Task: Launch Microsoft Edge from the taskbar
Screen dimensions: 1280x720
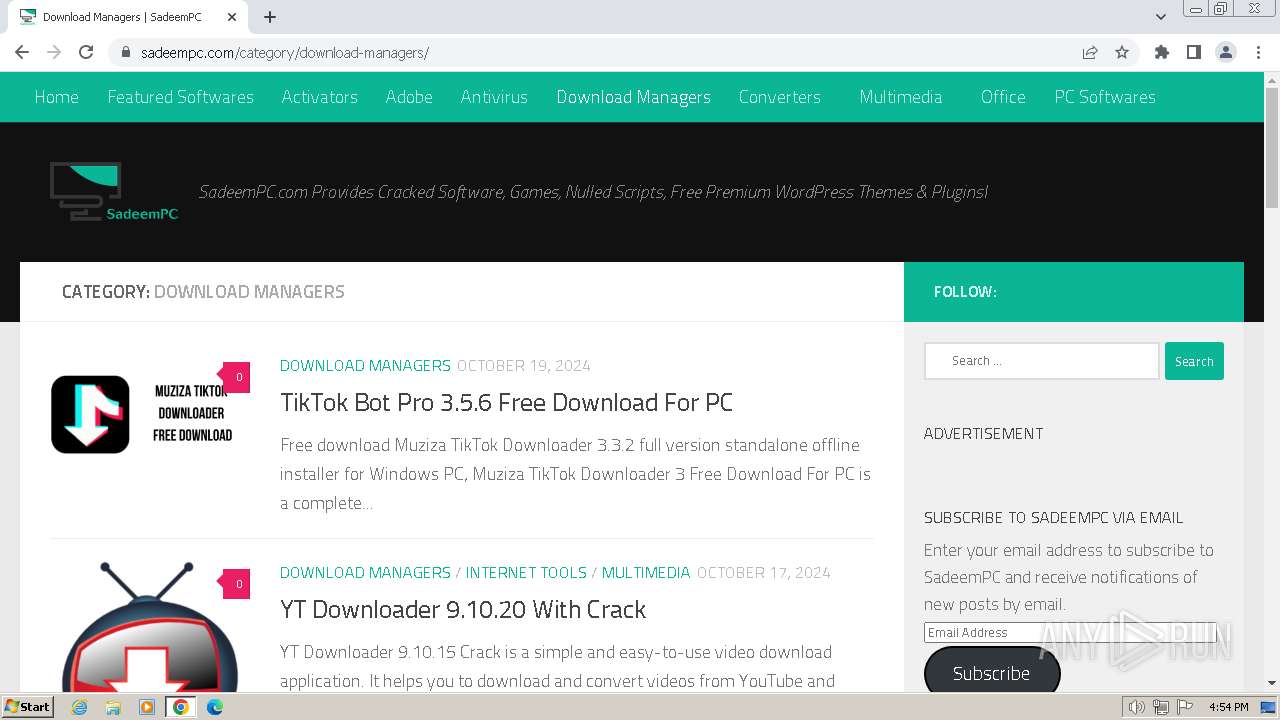Action: point(215,707)
